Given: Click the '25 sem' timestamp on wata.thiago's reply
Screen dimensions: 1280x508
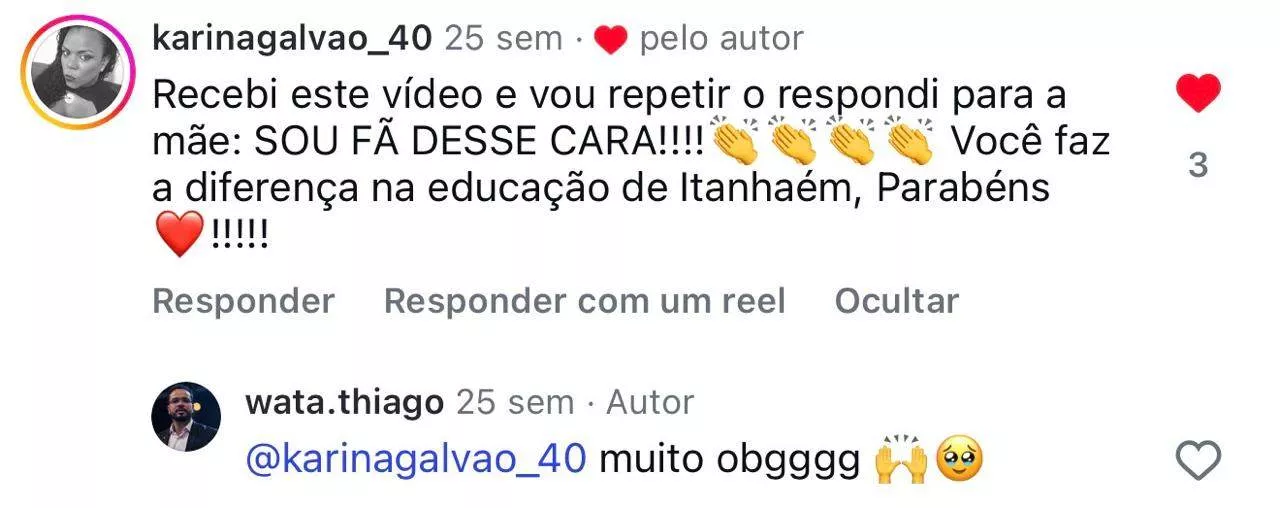Looking at the screenshot, I should 514,402.
